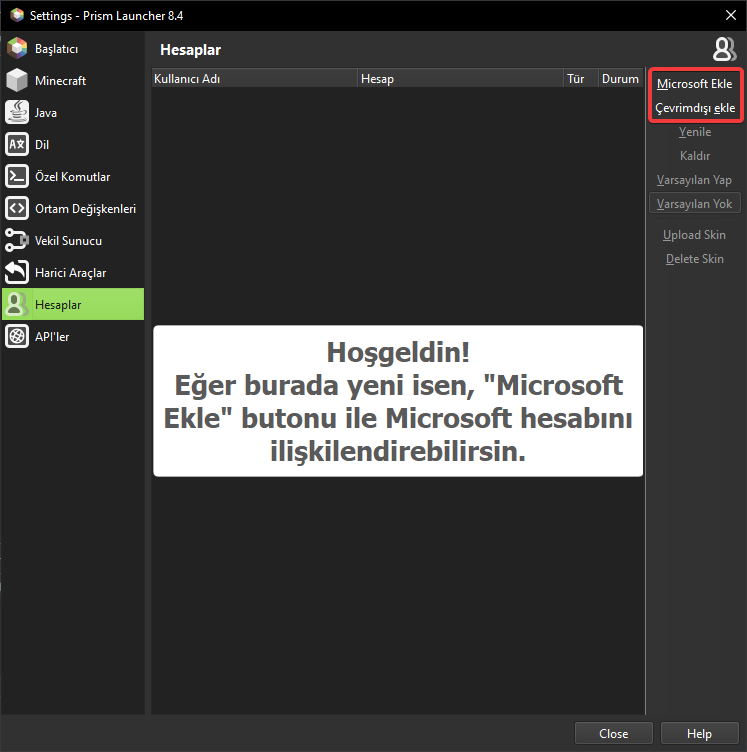Image resolution: width=747 pixels, height=752 pixels.
Task: Click the Başlatıcı launcher icon in sidebar
Action: pos(17,48)
